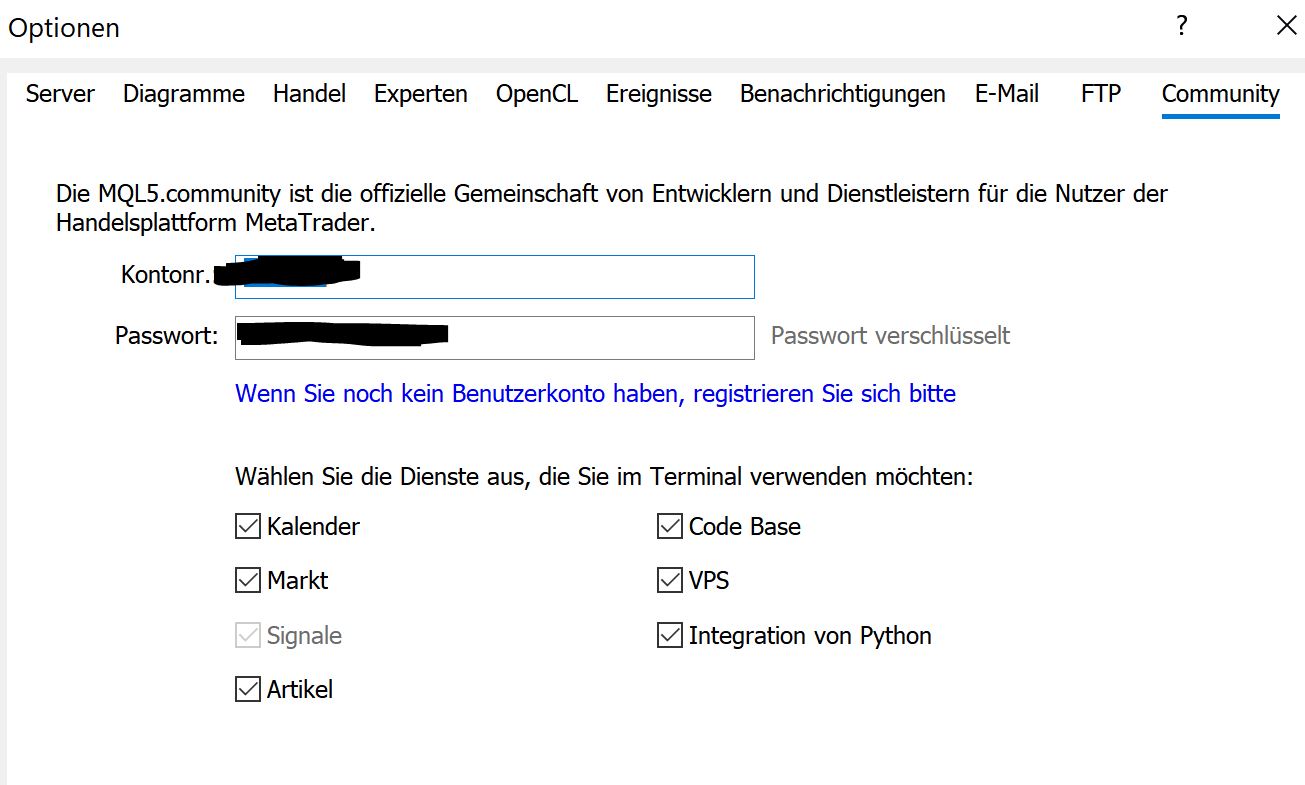Disable Integration von Python checkbox
1305x785 pixels.
[670, 635]
